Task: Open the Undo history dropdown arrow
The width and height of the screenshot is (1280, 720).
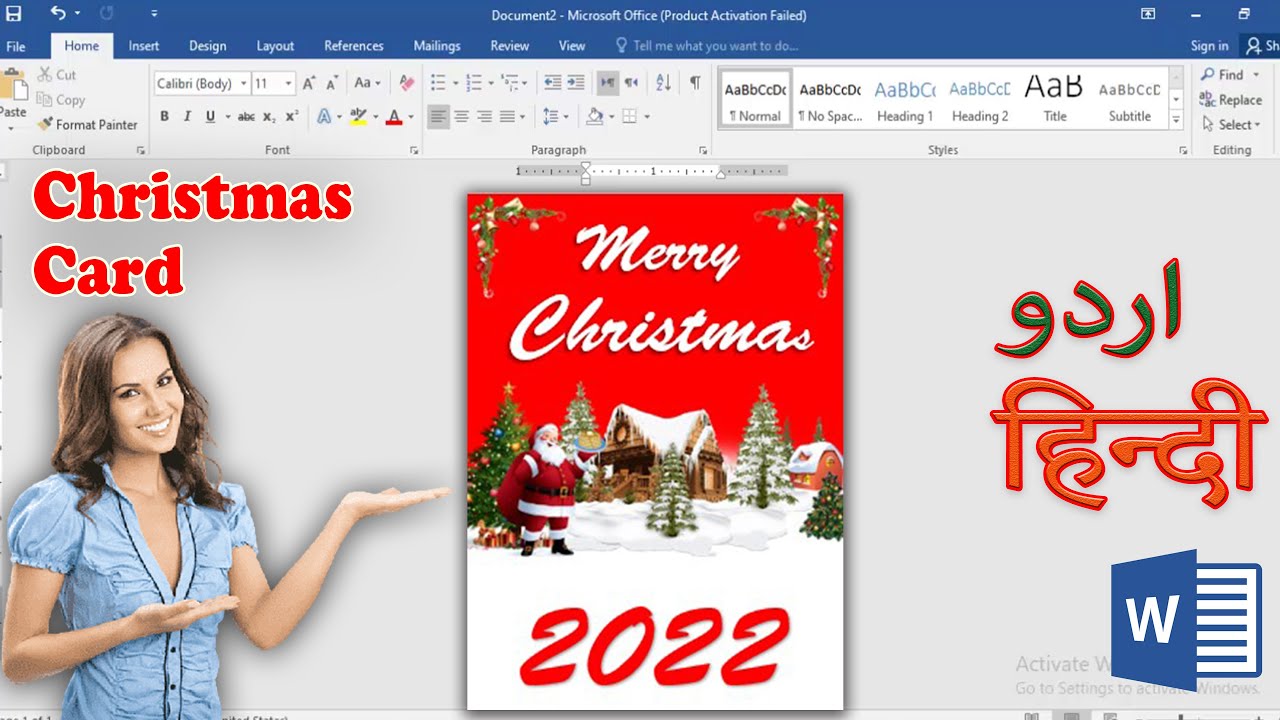Action: pos(78,14)
